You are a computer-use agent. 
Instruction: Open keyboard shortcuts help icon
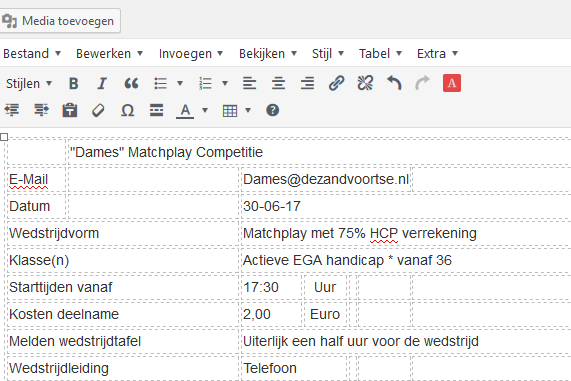(x=272, y=110)
